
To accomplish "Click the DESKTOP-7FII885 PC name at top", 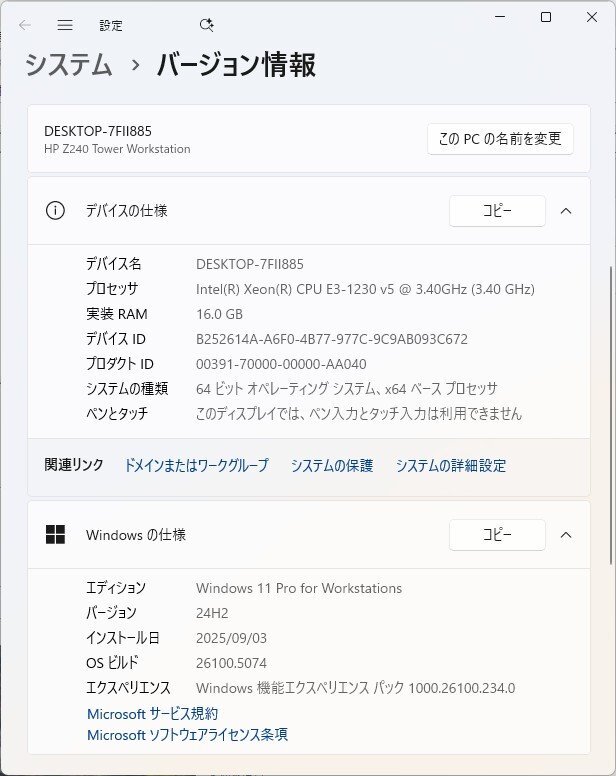I will tap(97, 131).
